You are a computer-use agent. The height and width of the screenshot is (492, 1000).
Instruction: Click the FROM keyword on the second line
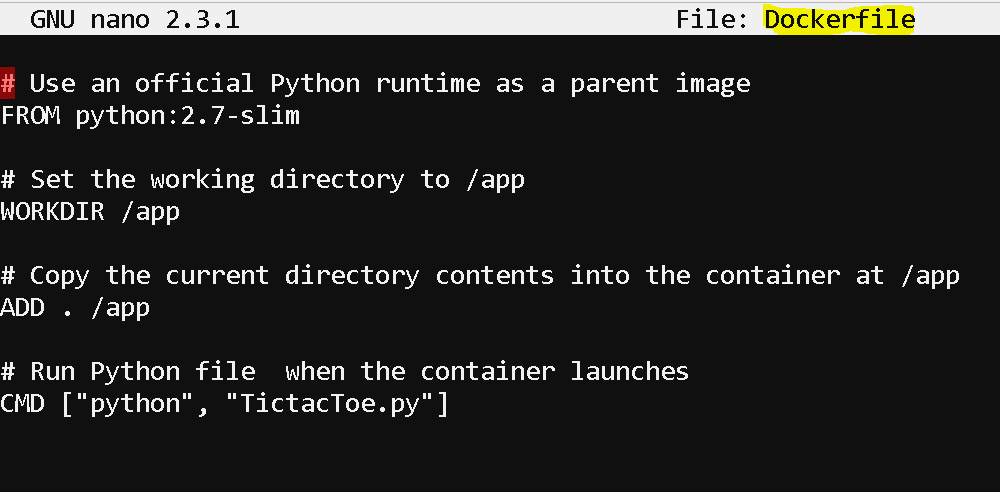[x=30, y=116]
